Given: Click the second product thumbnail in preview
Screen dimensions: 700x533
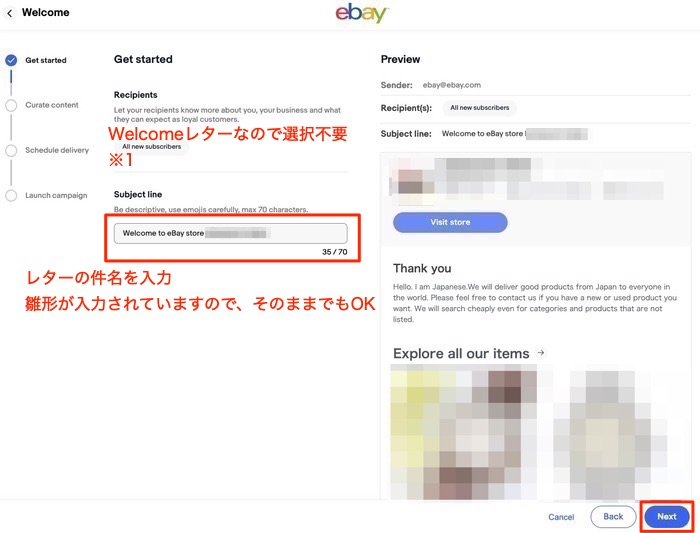Looking at the screenshot, I should [x=609, y=432].
